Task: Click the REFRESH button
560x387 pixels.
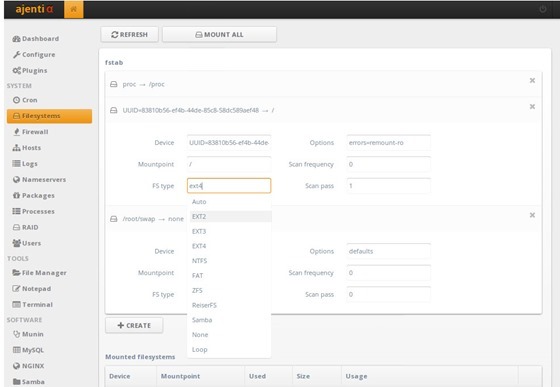Action: coord(129,35)
